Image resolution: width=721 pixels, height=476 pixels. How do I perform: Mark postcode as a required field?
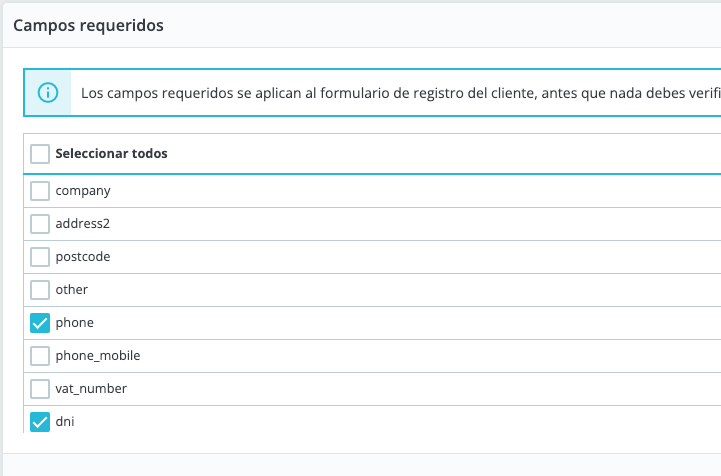pyautogui.click(x=40, y=257)
